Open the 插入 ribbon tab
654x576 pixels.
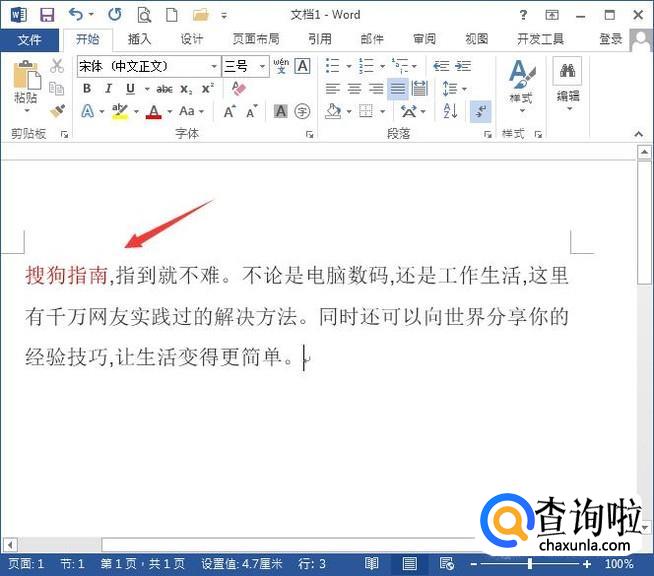point(140,39)
